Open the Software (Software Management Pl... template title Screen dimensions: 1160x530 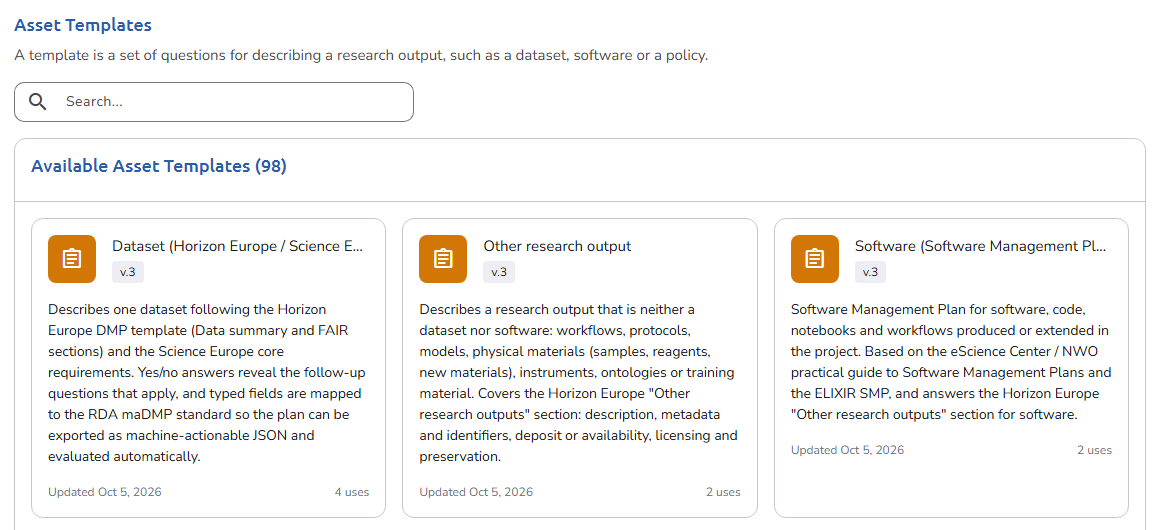[981, 246]
